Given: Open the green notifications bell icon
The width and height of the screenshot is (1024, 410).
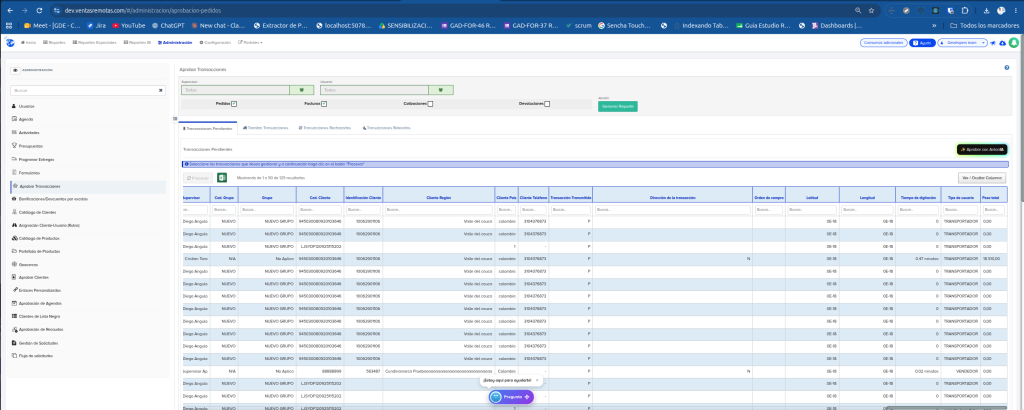Looking at the screenshot, I should pos(1014,42).
